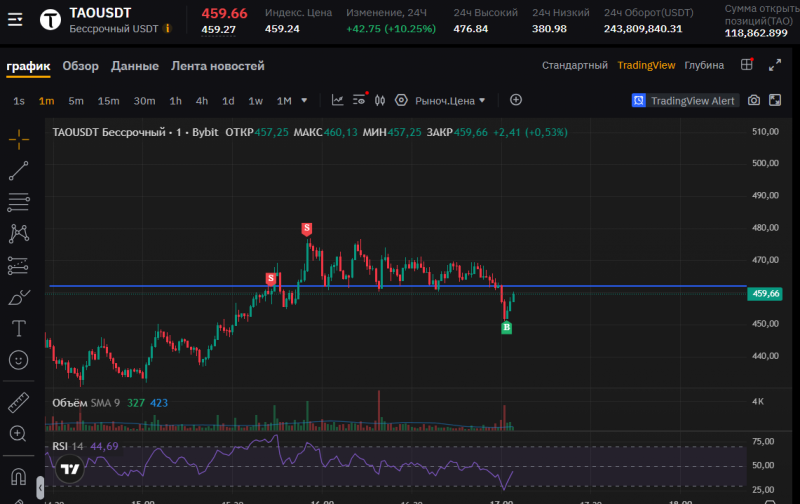This screenshot has height=504, width=800.
Task: Switch to Глубина depth view
Action: (x=704, y=65)
